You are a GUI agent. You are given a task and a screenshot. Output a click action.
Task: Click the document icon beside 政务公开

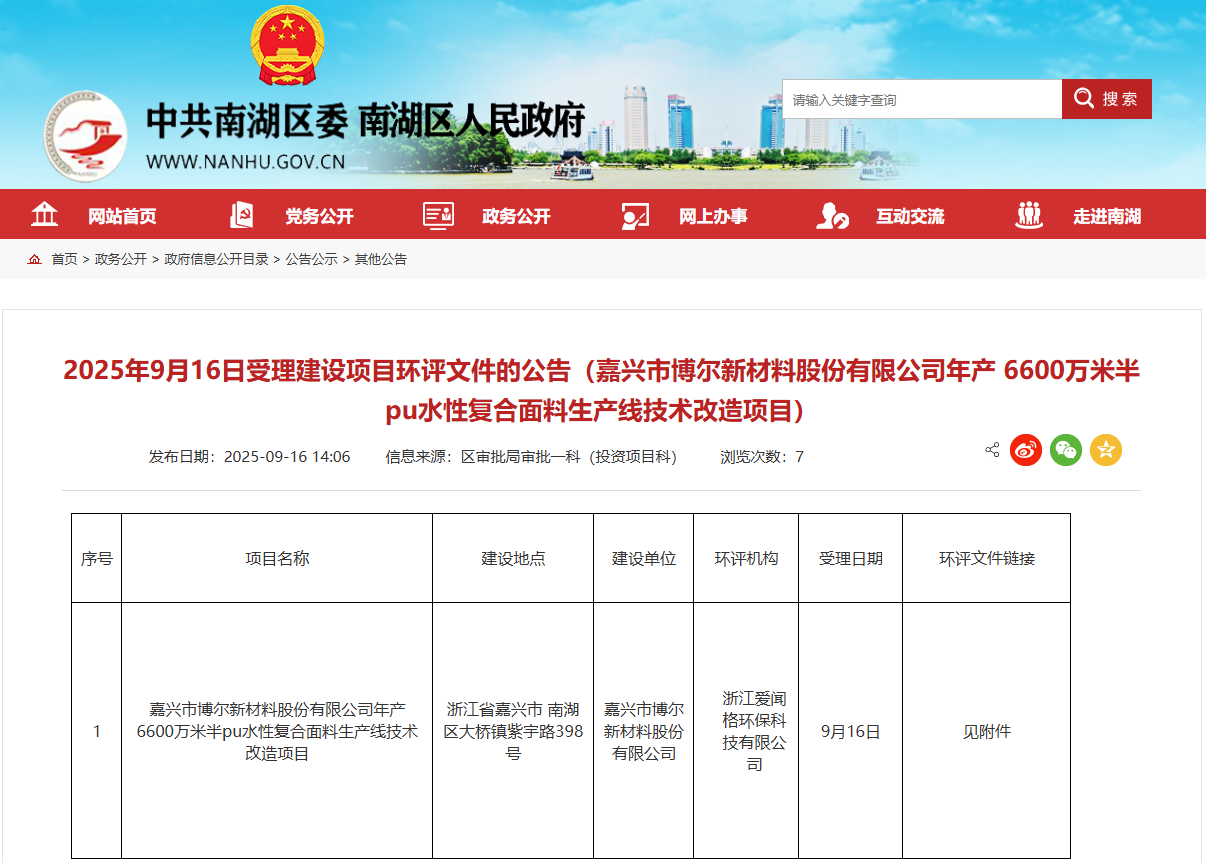pos(438,215)
